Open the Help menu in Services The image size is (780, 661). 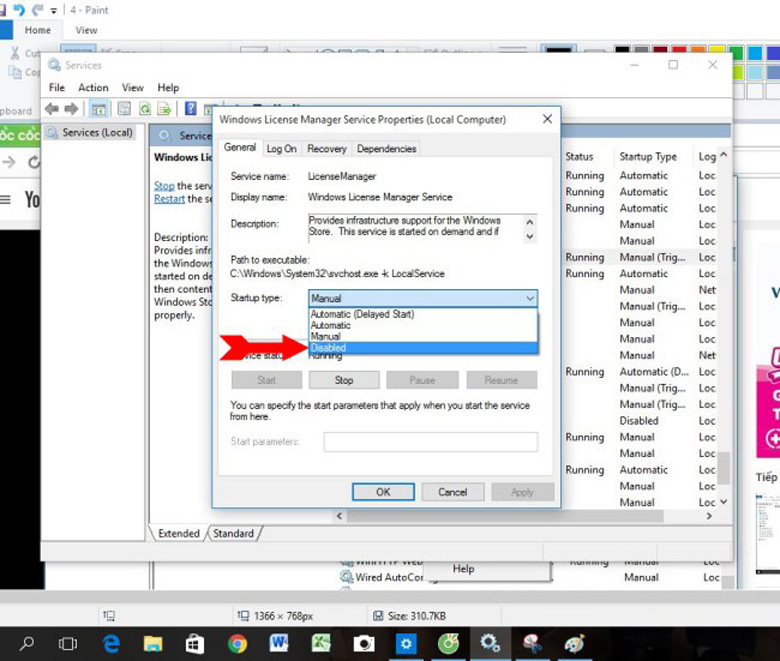(168, 88)
